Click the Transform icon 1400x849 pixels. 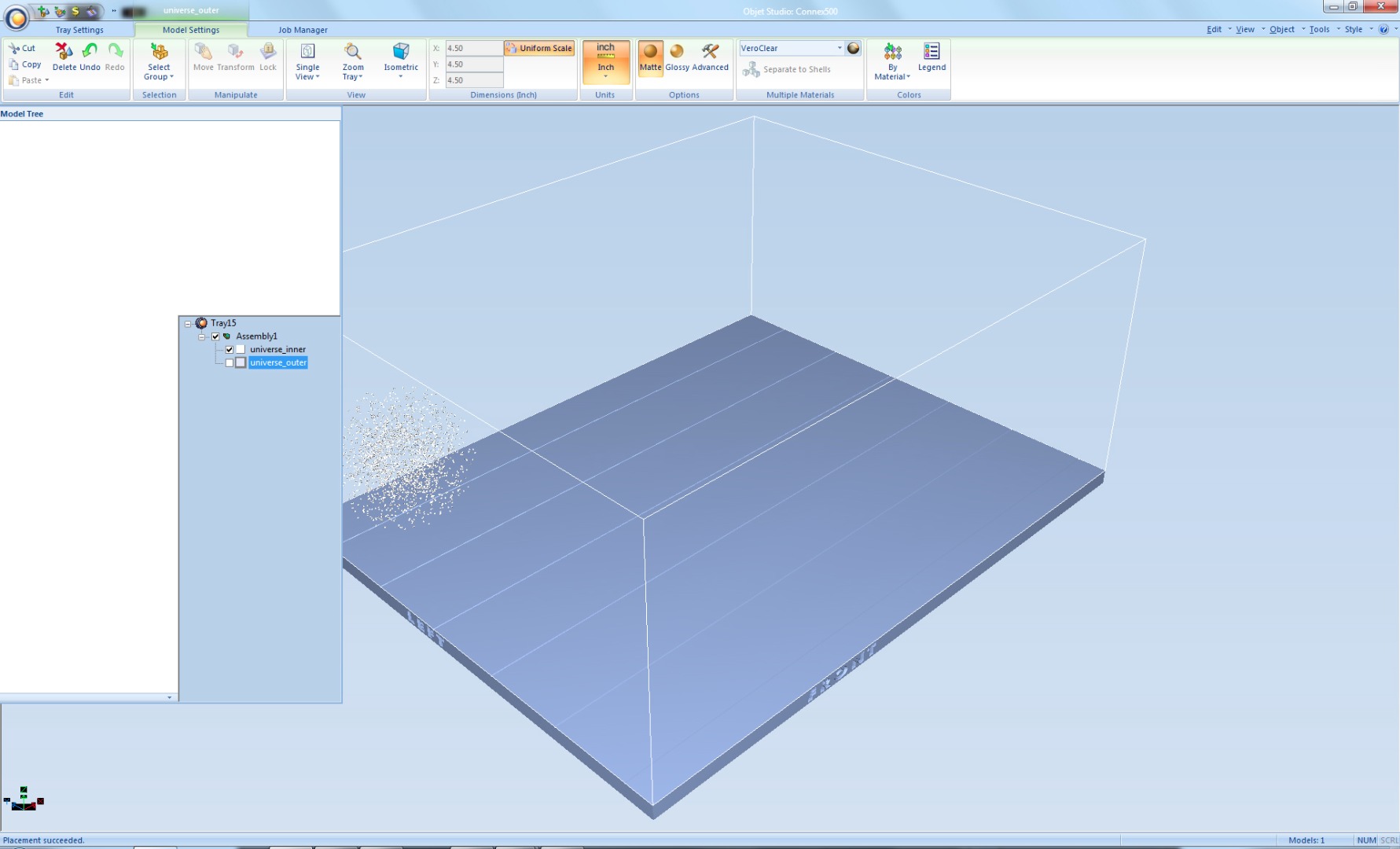pos(235,51)
